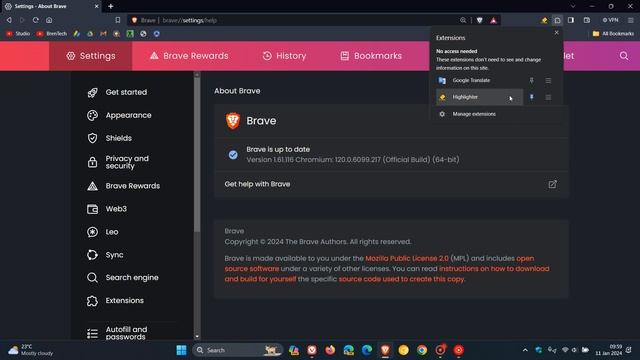Open more options for Google Translate
Screen dimensions: 640x360
(548, 80)
